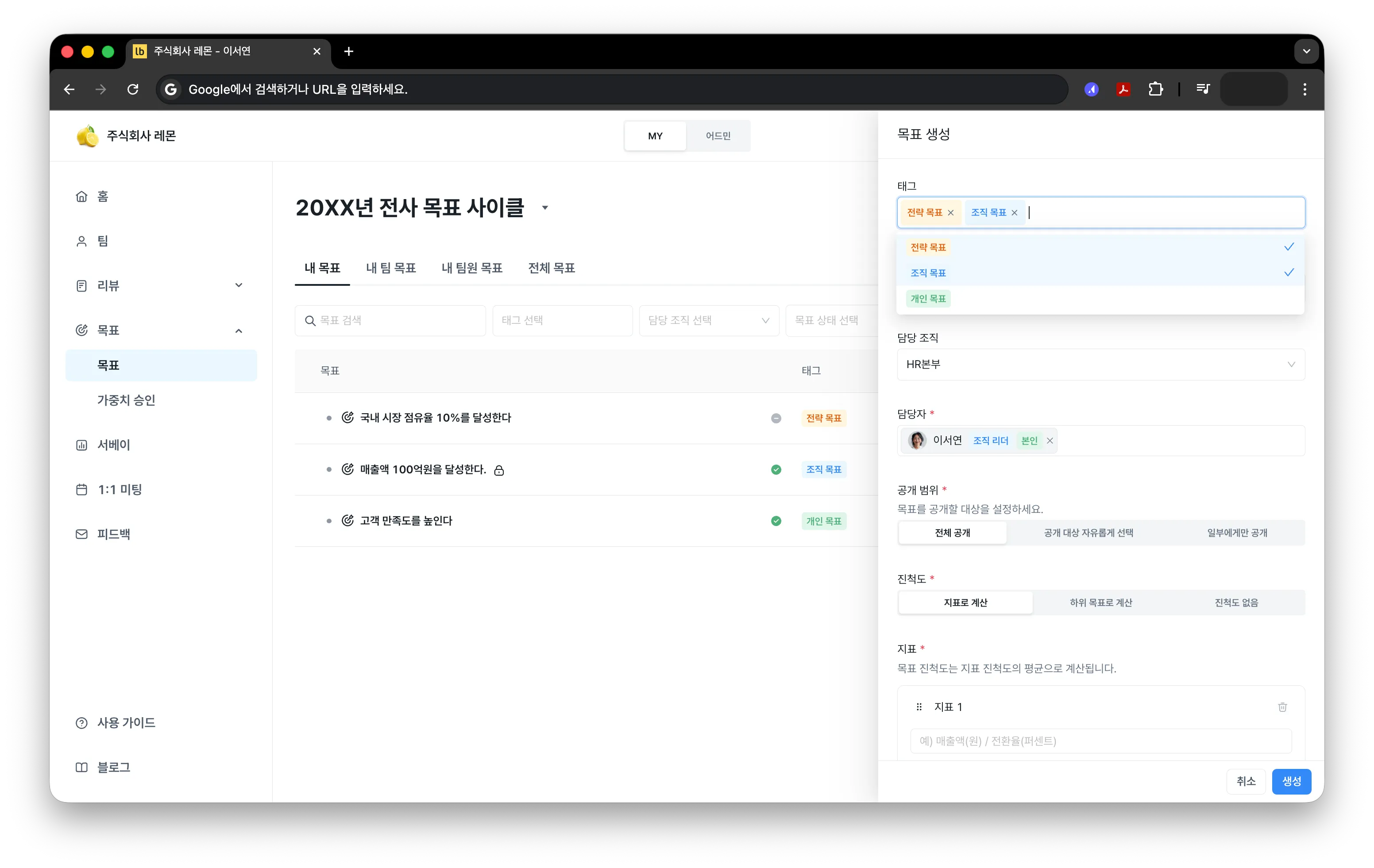Click the browser forward arrow
The image size is (1374, 868).
[101, 89]
